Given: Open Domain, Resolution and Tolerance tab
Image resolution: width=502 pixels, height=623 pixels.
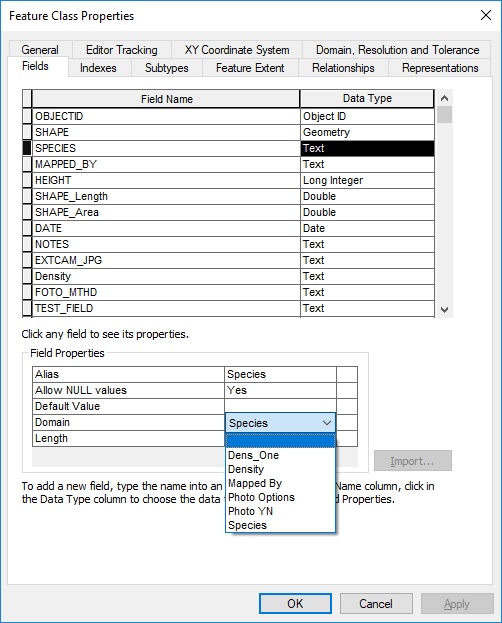Looking at the screenshot, I should (397, 50).
